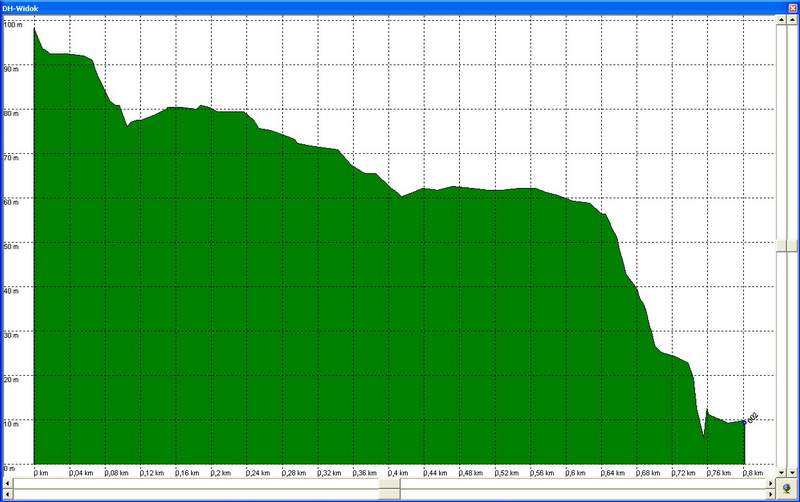800x502 pixels.
Task: Select waypoint marker 002 at the profile end
Action: pos(748,418)
